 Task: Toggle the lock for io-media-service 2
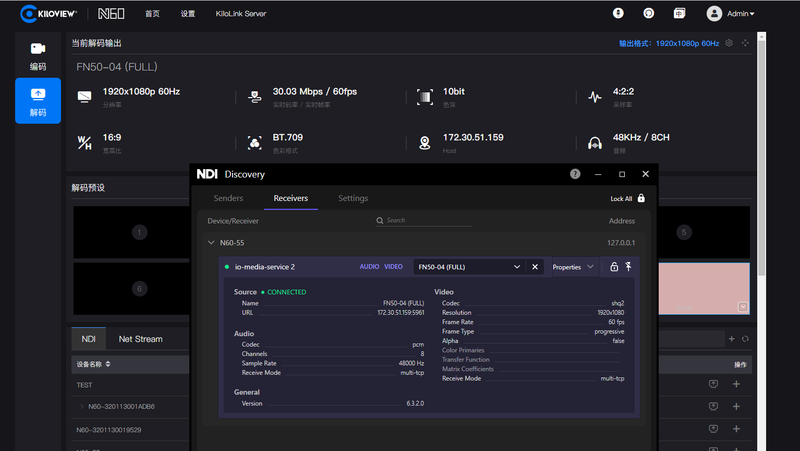(614, 267)
